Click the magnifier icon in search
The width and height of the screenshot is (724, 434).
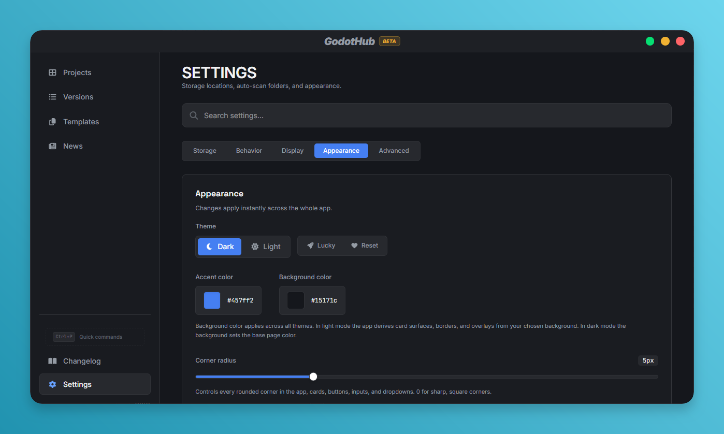click(x=194, y=115)
